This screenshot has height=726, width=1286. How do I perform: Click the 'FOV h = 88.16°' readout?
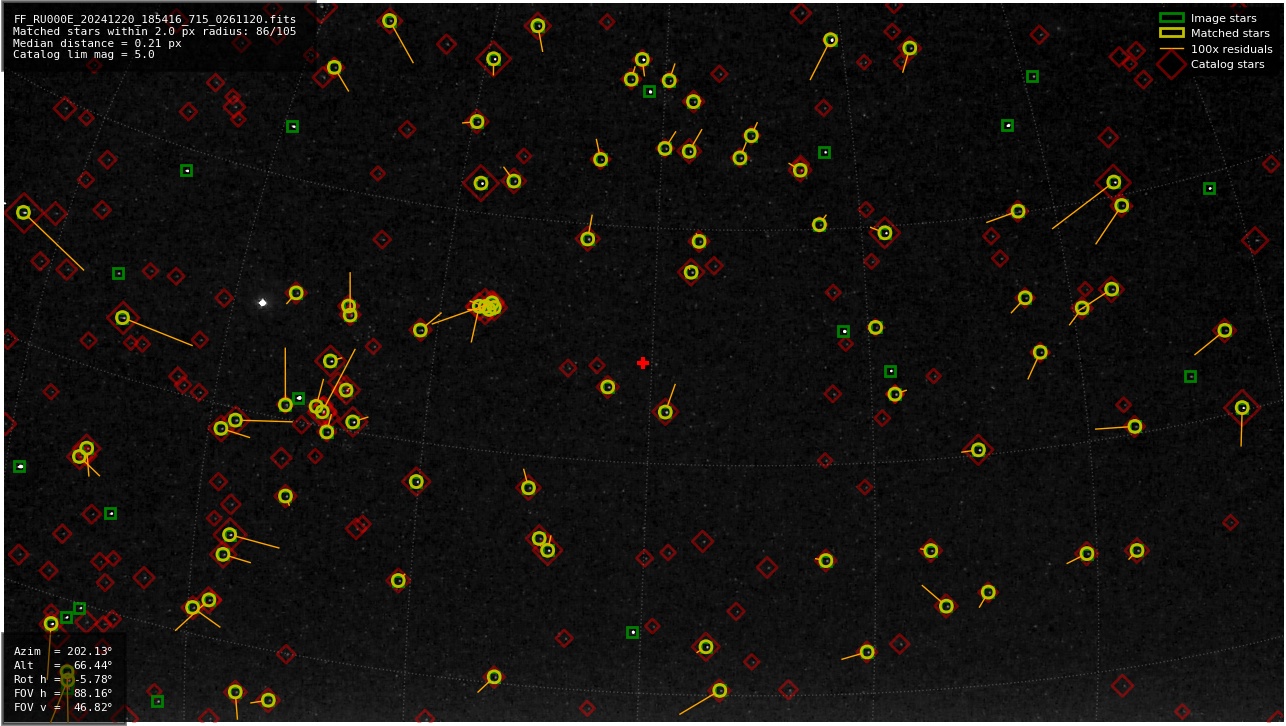click(63, 693)
